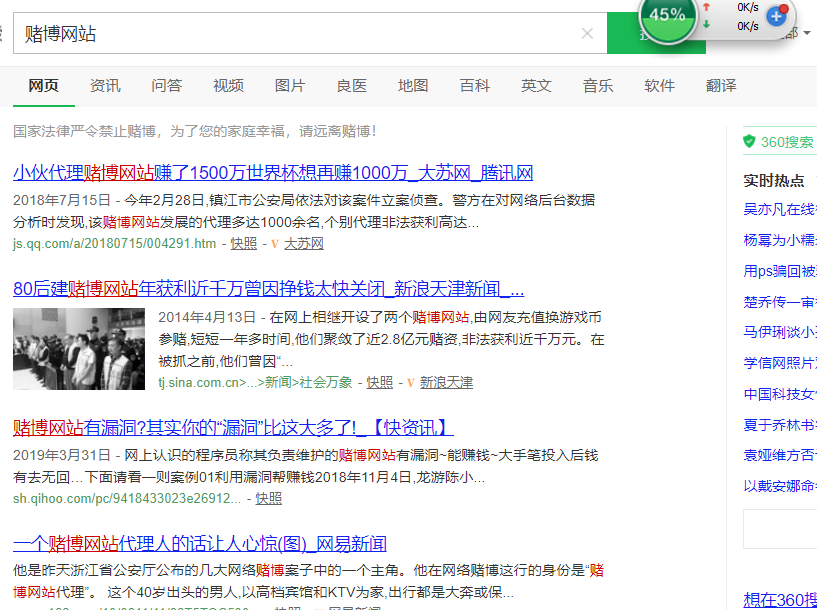Open hot topic starting 学信网照片

click(780, 363)
